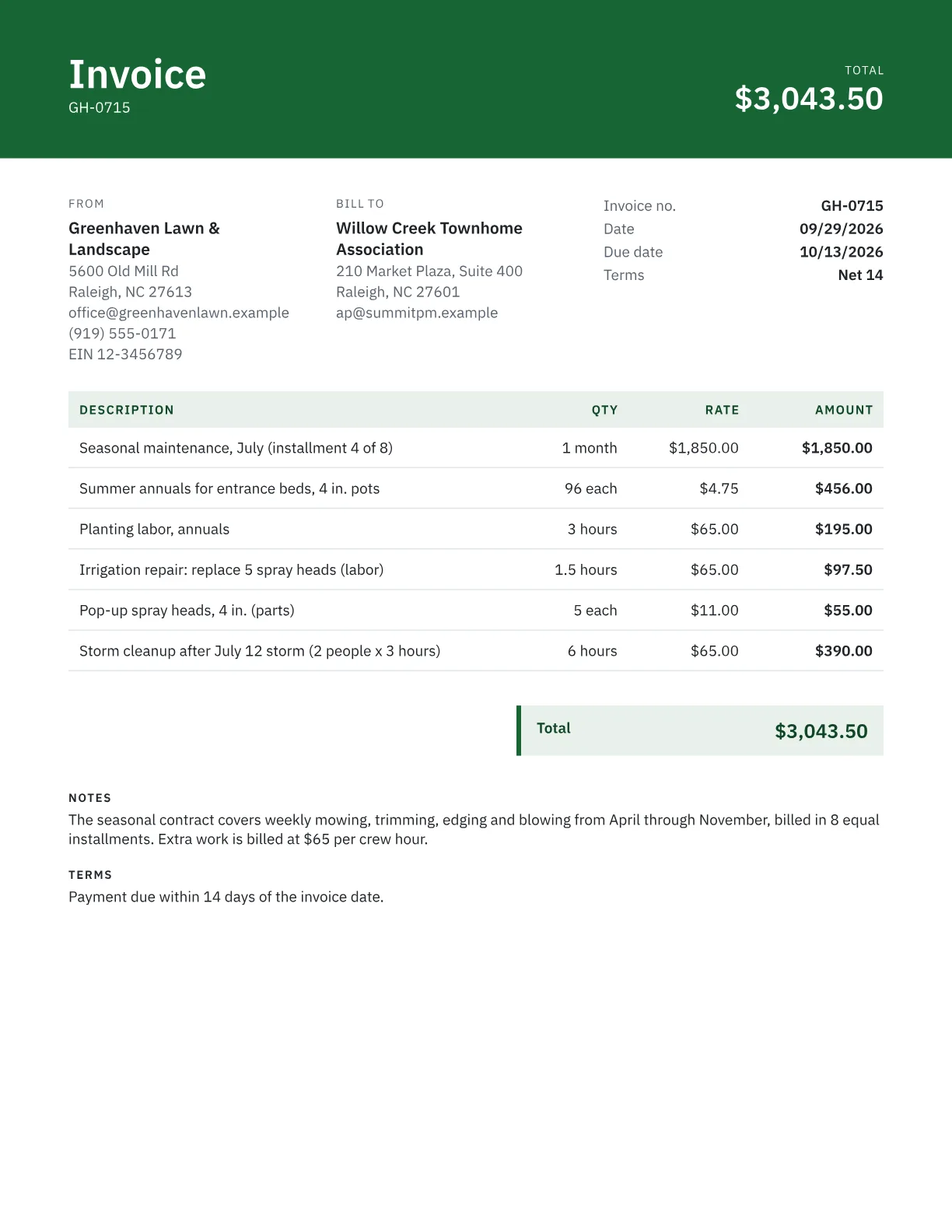Select the phone number (919) 555-0171

coord(122,333)
